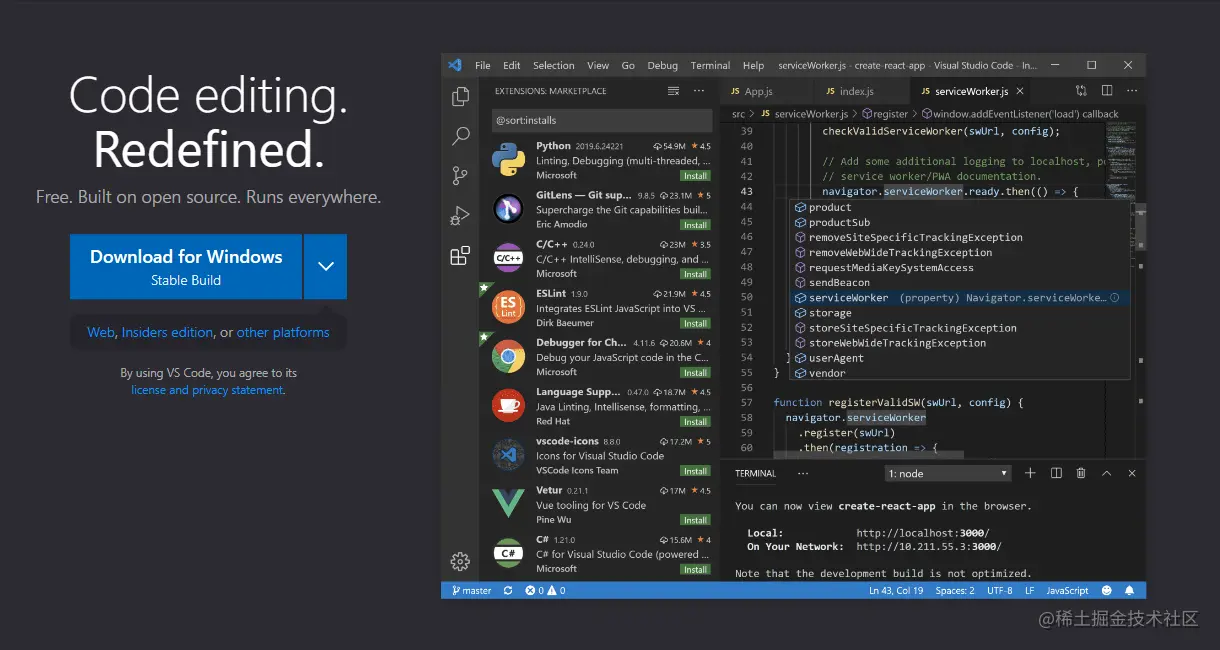The height and width of the screenshot is (650, 1220).
Task: Install the C/C++ extension
Action: (695, 274)
